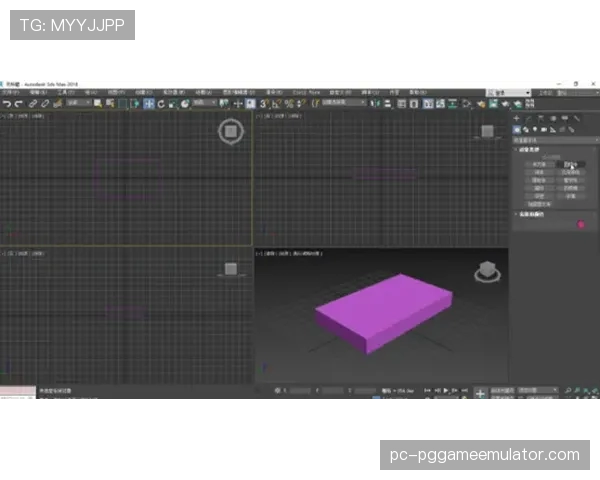Activate the Select and Rotate tool
The image size is (600, 480).
pyautogui.click(x=161, y=103)
